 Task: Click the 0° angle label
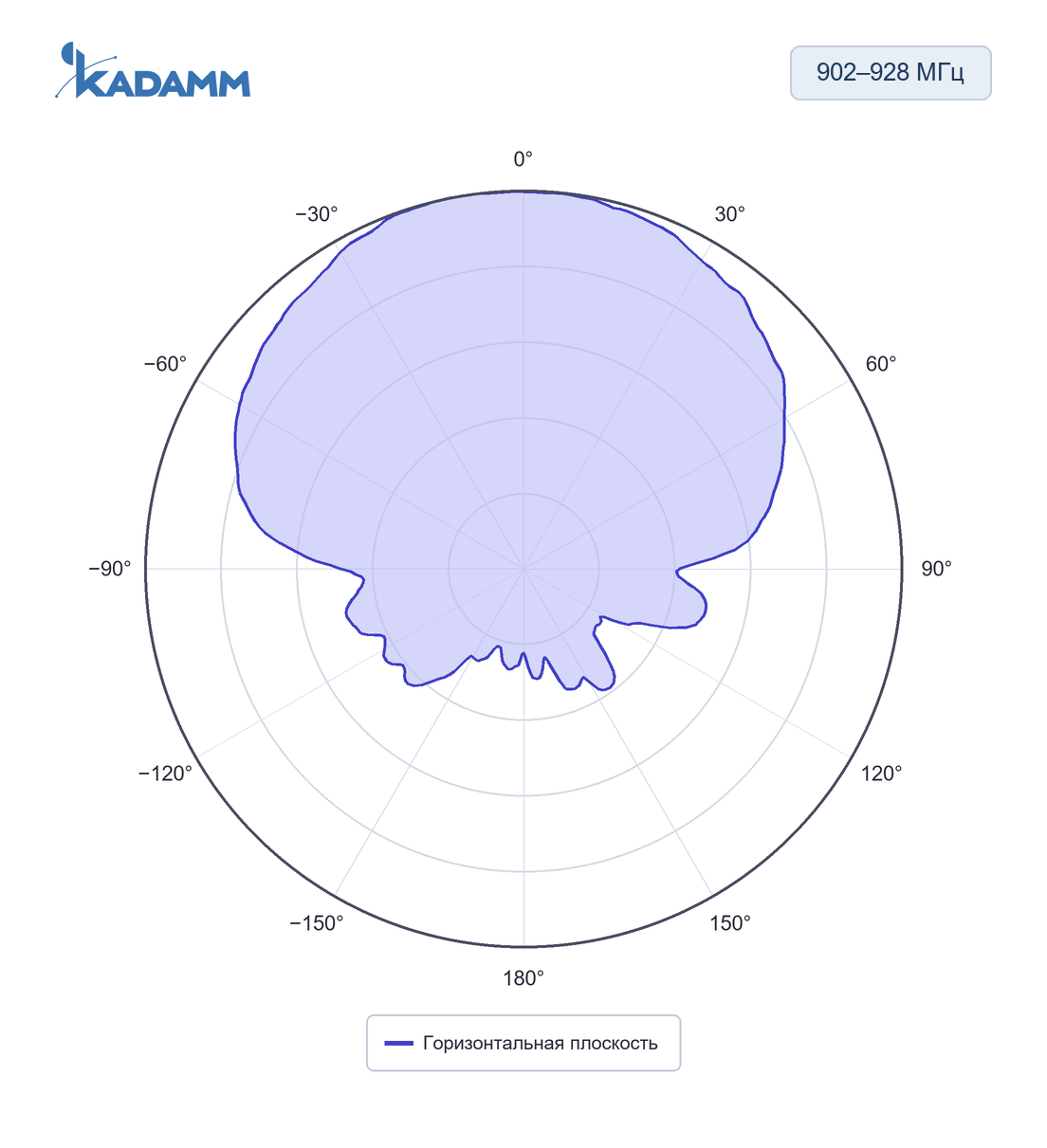tap(523, 159)
